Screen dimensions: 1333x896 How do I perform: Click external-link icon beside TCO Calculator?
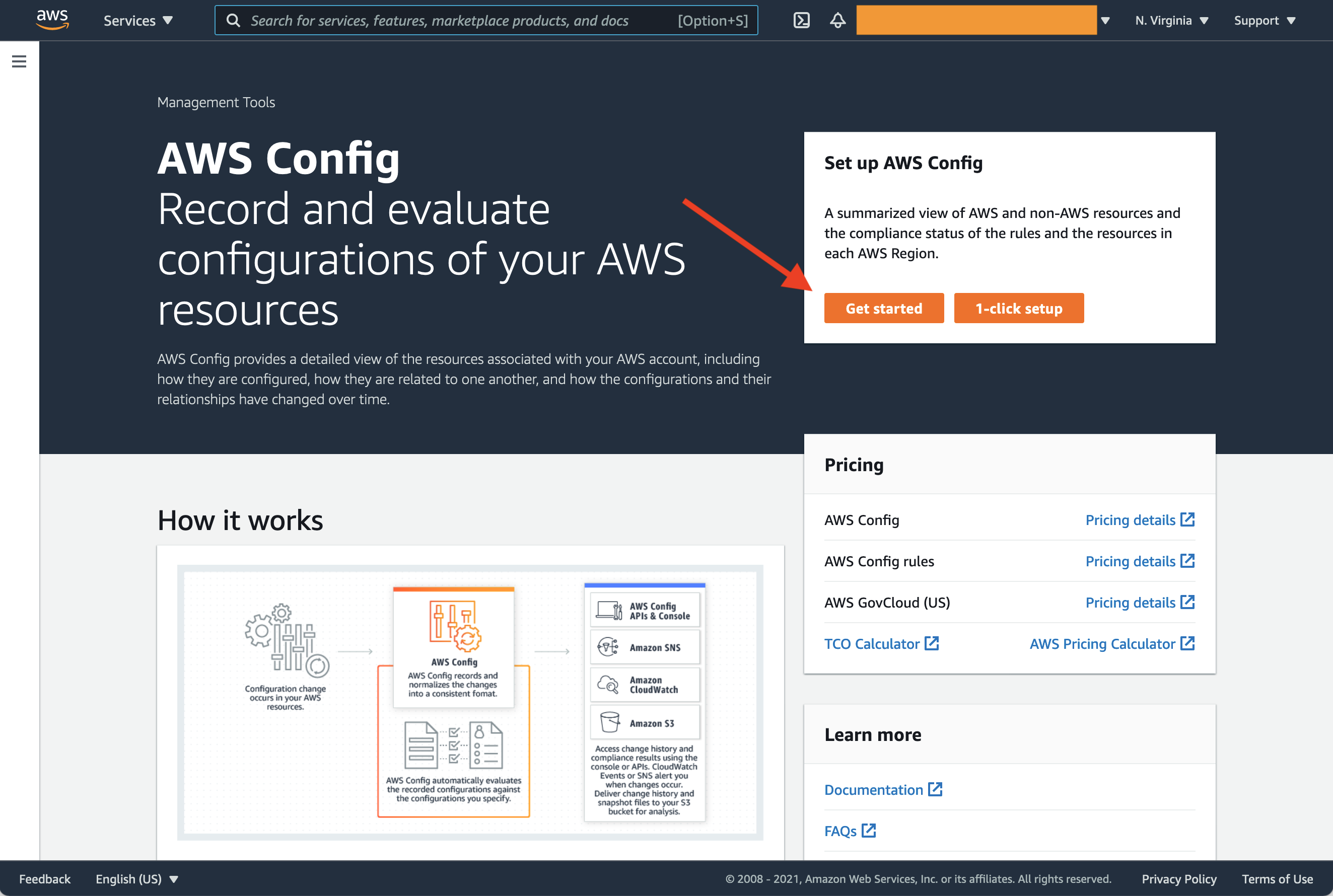point(932,643)
